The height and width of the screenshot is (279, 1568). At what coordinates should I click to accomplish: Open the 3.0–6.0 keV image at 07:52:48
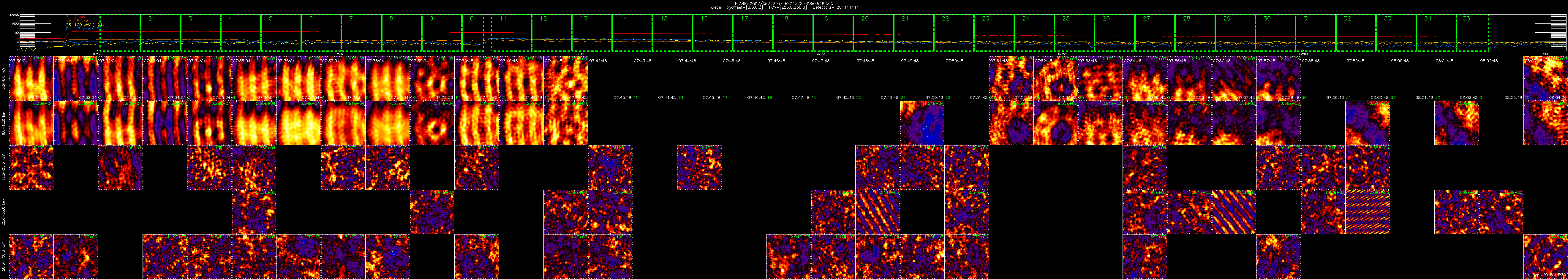pos(1055,78)
